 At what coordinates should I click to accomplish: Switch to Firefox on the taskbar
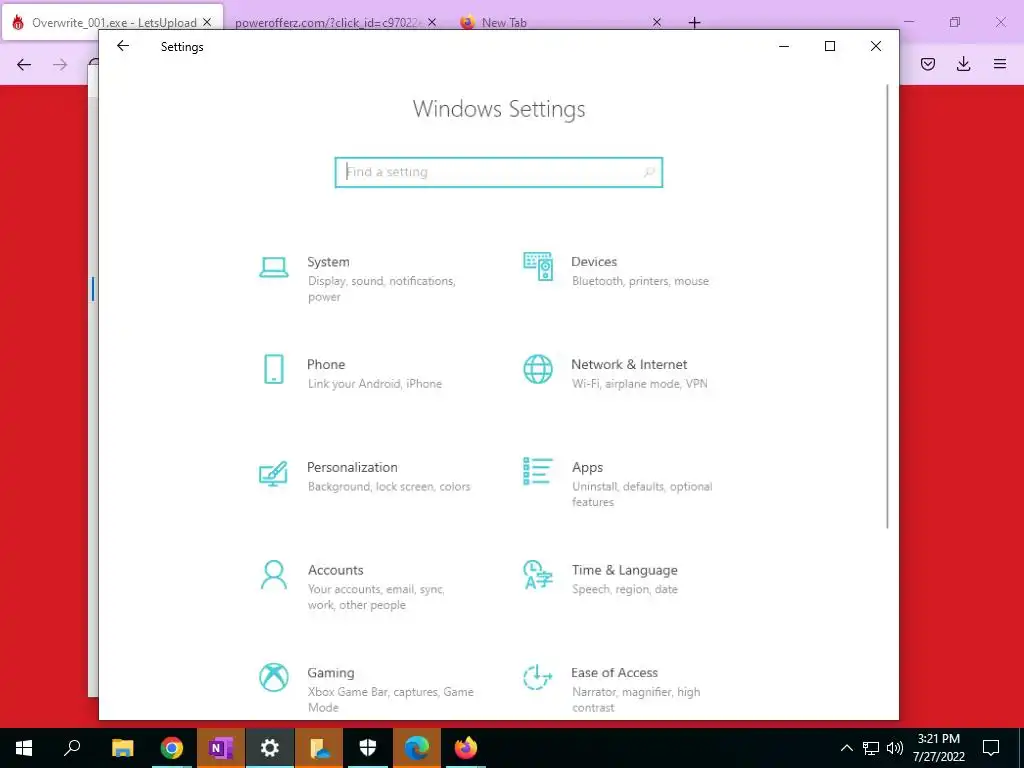pyautogui.click(x=466, y=748)
